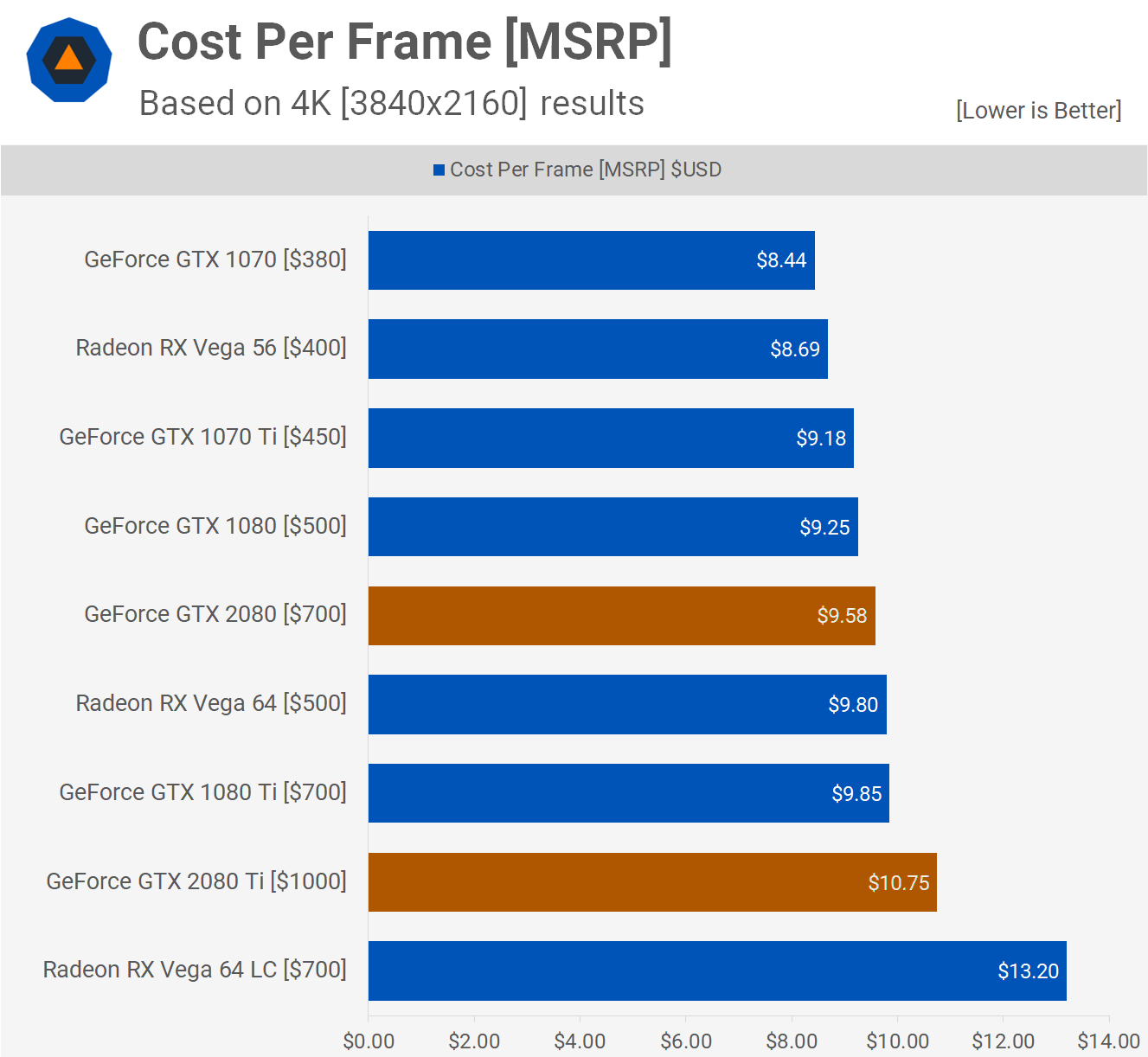Image resolution: width=1148 pixels, height=1057 pixels.
Task: Click the $6.00 axis tick label
Action: click(x=686, y=1041)
